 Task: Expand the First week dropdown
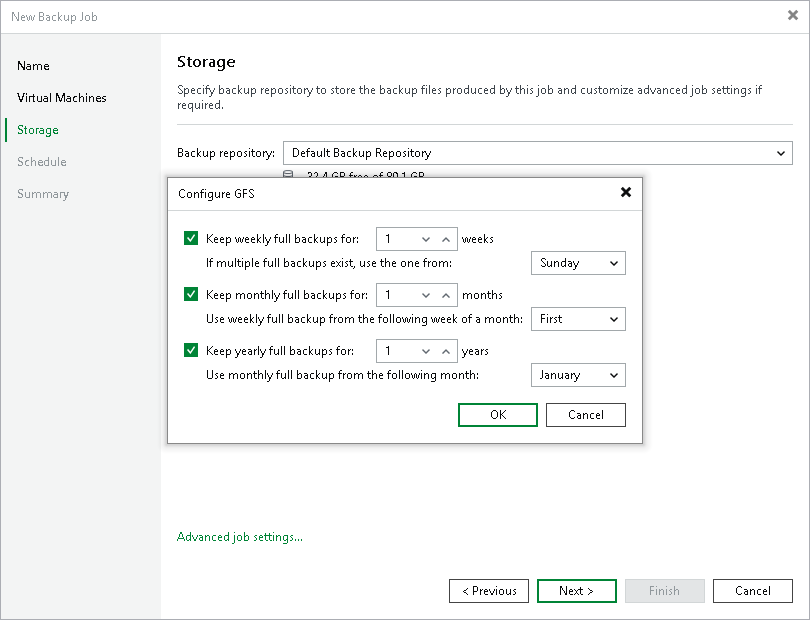pos(578,319)
